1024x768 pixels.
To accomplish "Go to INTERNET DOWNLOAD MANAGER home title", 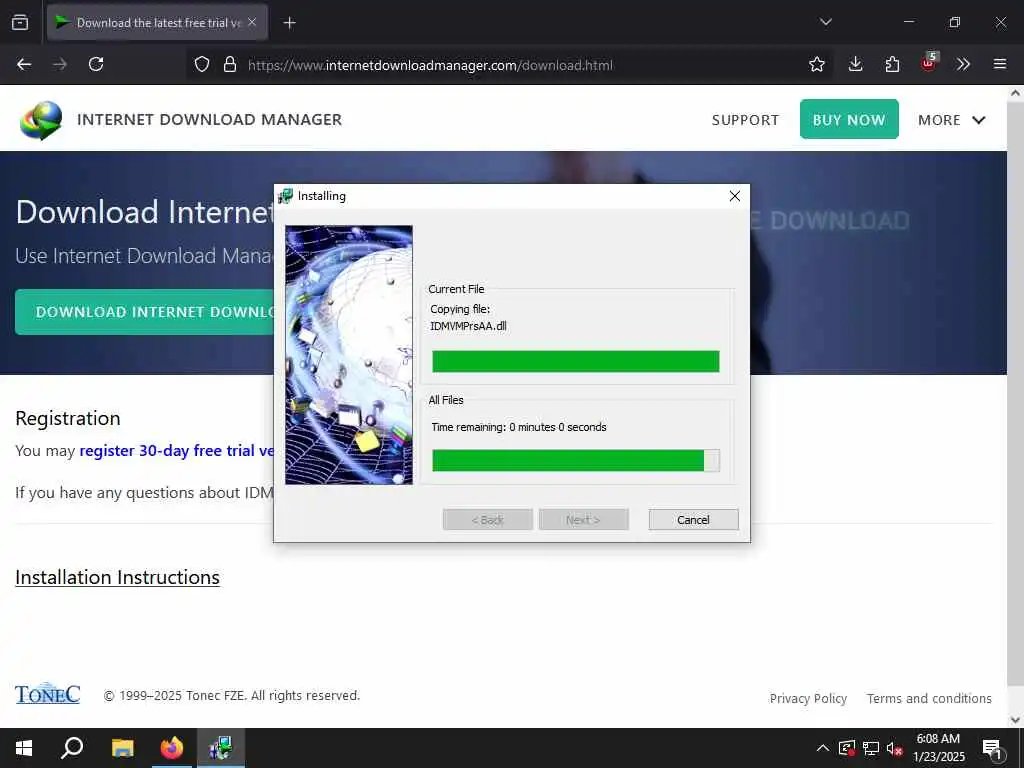I will click(209, 120).
